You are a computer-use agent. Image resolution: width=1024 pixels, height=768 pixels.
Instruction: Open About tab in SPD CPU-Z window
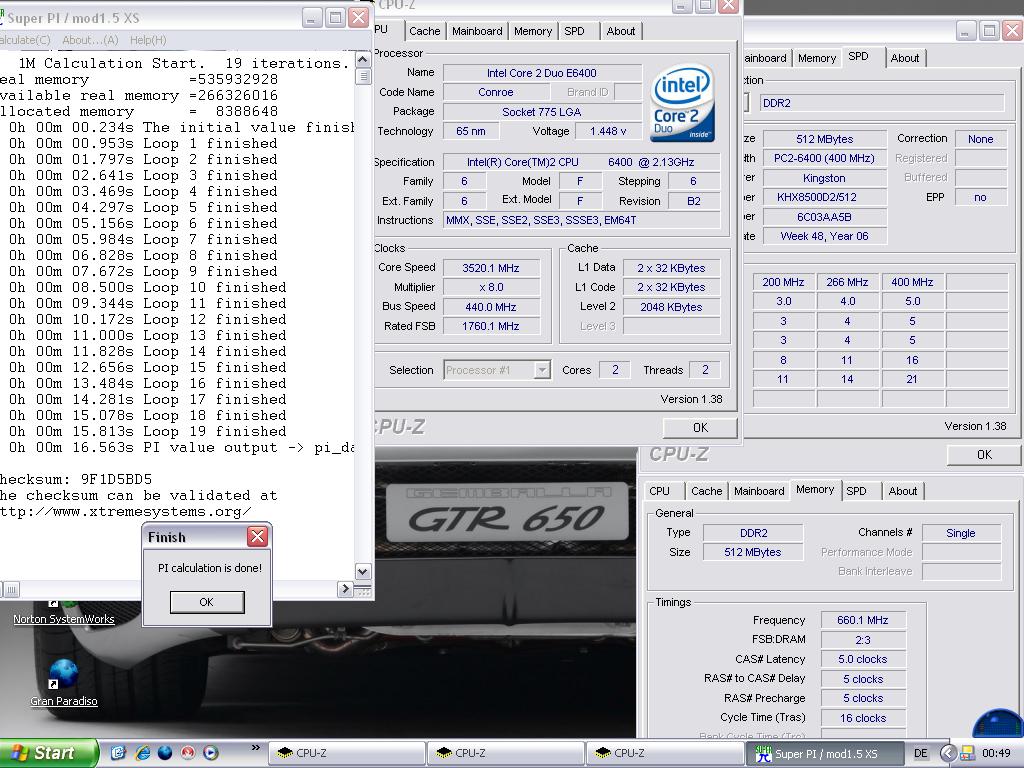[x=904, y=58]
